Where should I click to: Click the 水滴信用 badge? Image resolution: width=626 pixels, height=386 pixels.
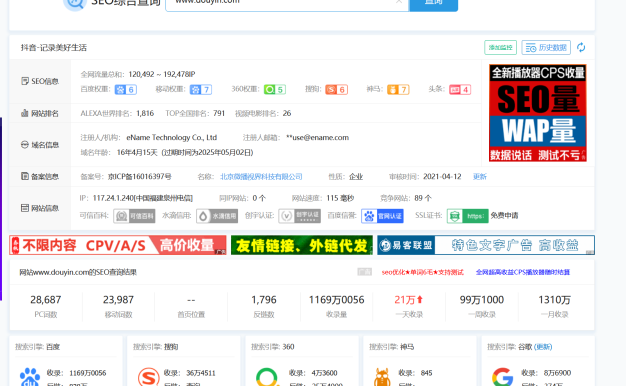tap(217, 216)
